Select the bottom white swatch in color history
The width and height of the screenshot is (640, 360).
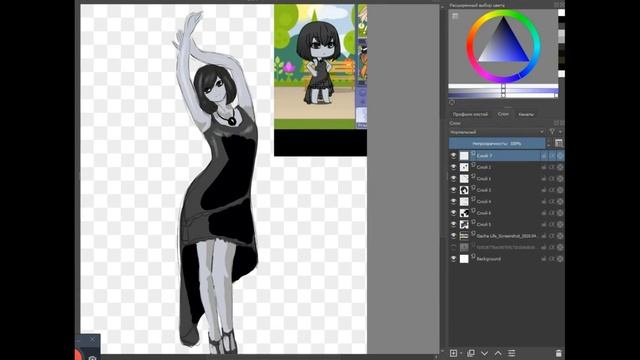point(562,73)
